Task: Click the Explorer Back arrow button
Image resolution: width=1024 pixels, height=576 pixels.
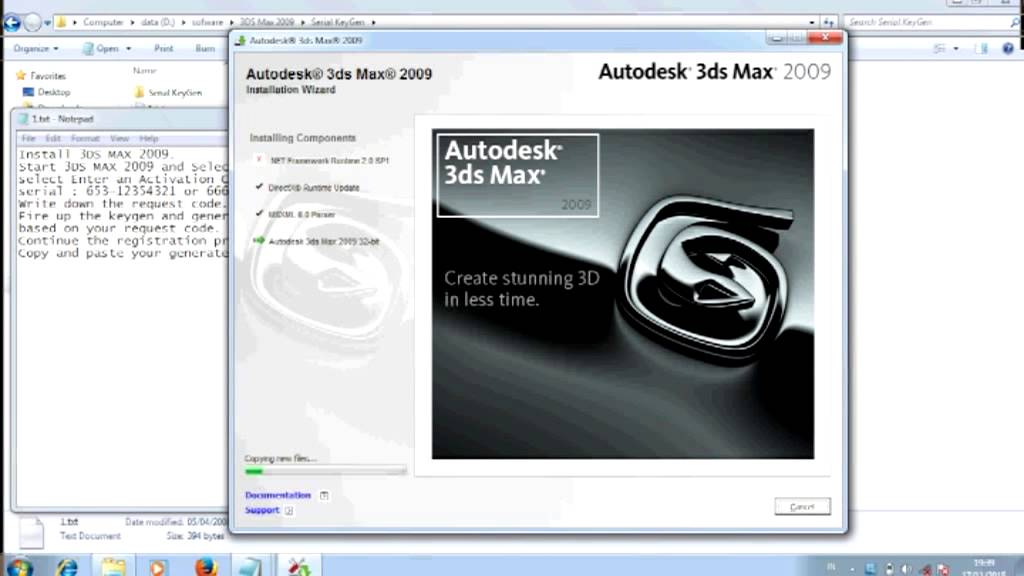Action: 12,23
